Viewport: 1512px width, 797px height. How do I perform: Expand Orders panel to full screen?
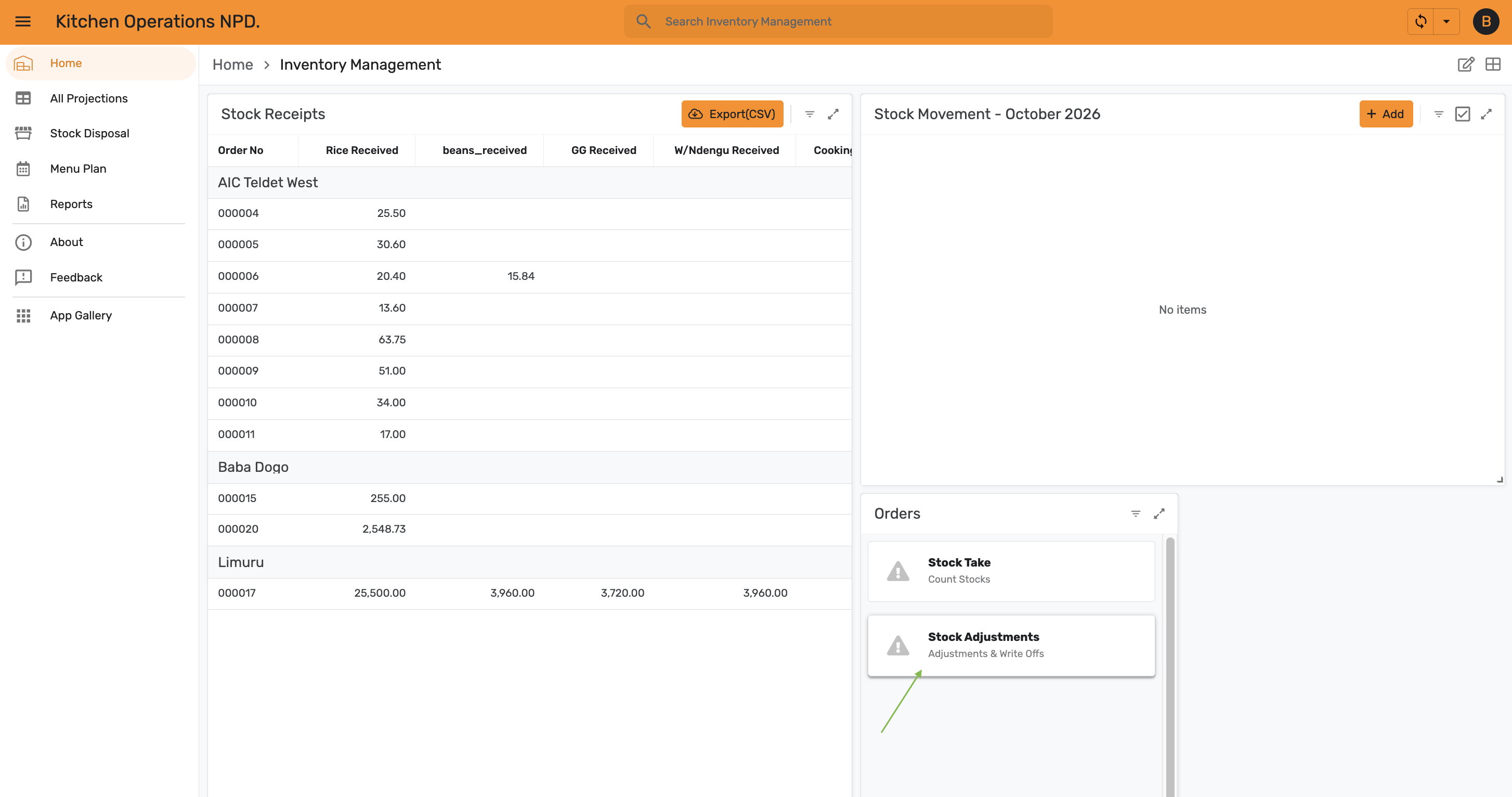(1159, 513)
